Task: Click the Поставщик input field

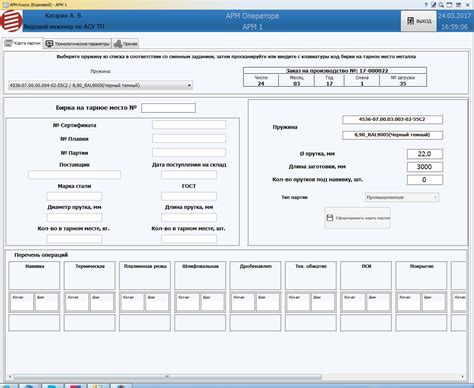Action: (x=74, y=175)
